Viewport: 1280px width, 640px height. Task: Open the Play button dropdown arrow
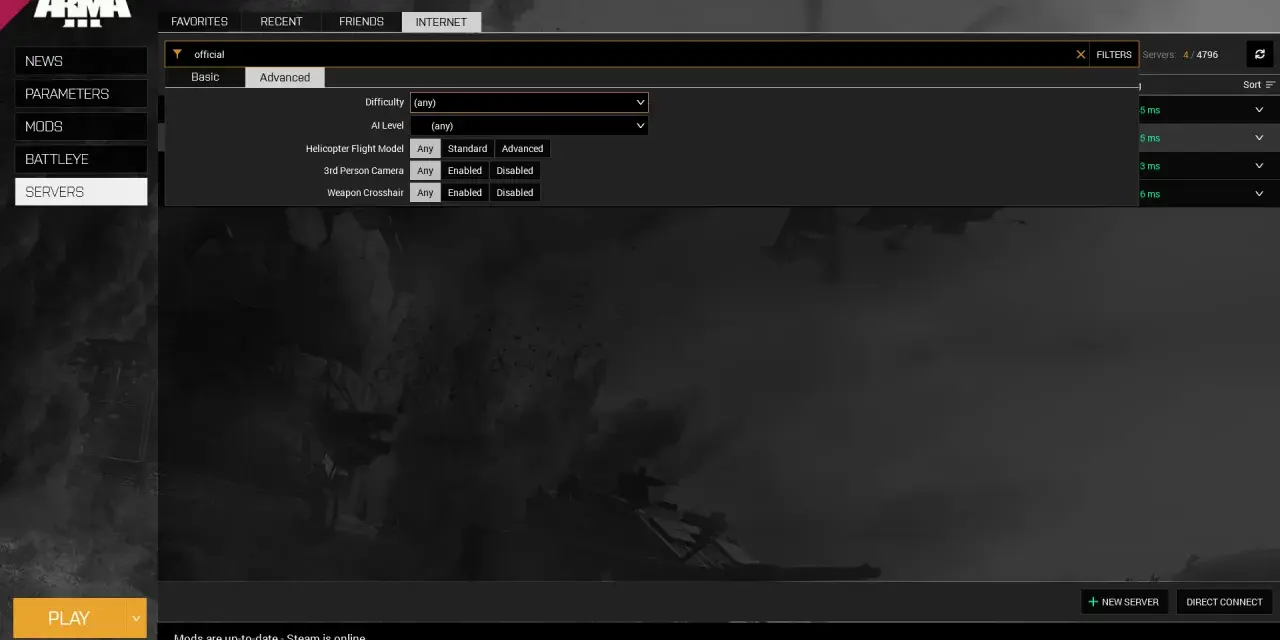136,618
